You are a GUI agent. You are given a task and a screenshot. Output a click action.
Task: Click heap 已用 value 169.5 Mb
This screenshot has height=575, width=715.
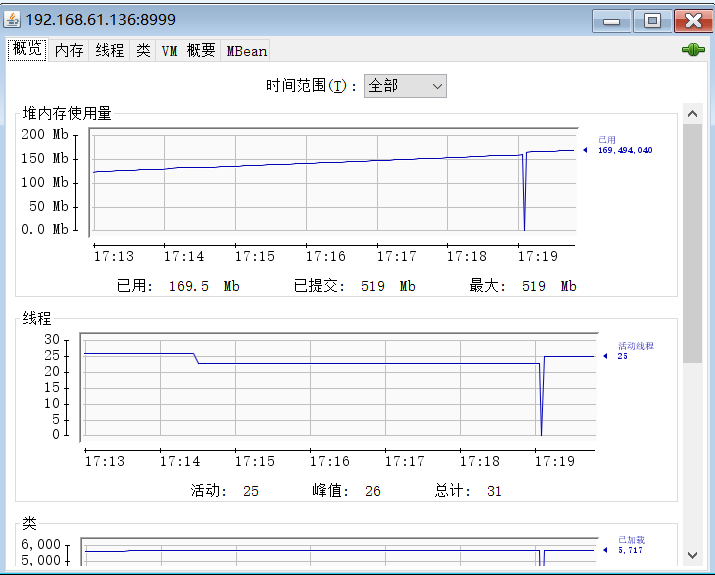click(x=204, y=286)
